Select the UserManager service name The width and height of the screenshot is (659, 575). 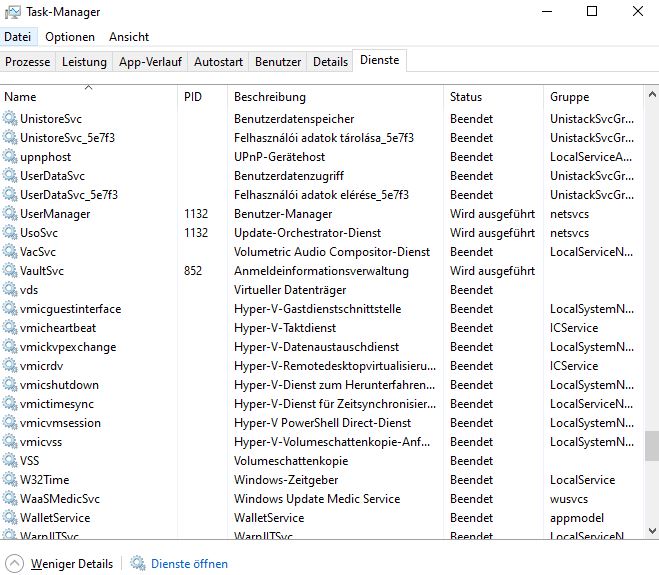(55, 214)
